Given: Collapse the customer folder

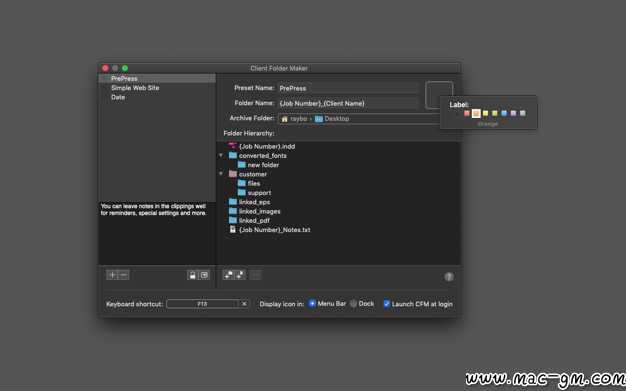Looking at the screenshot, I should [221, 174].
